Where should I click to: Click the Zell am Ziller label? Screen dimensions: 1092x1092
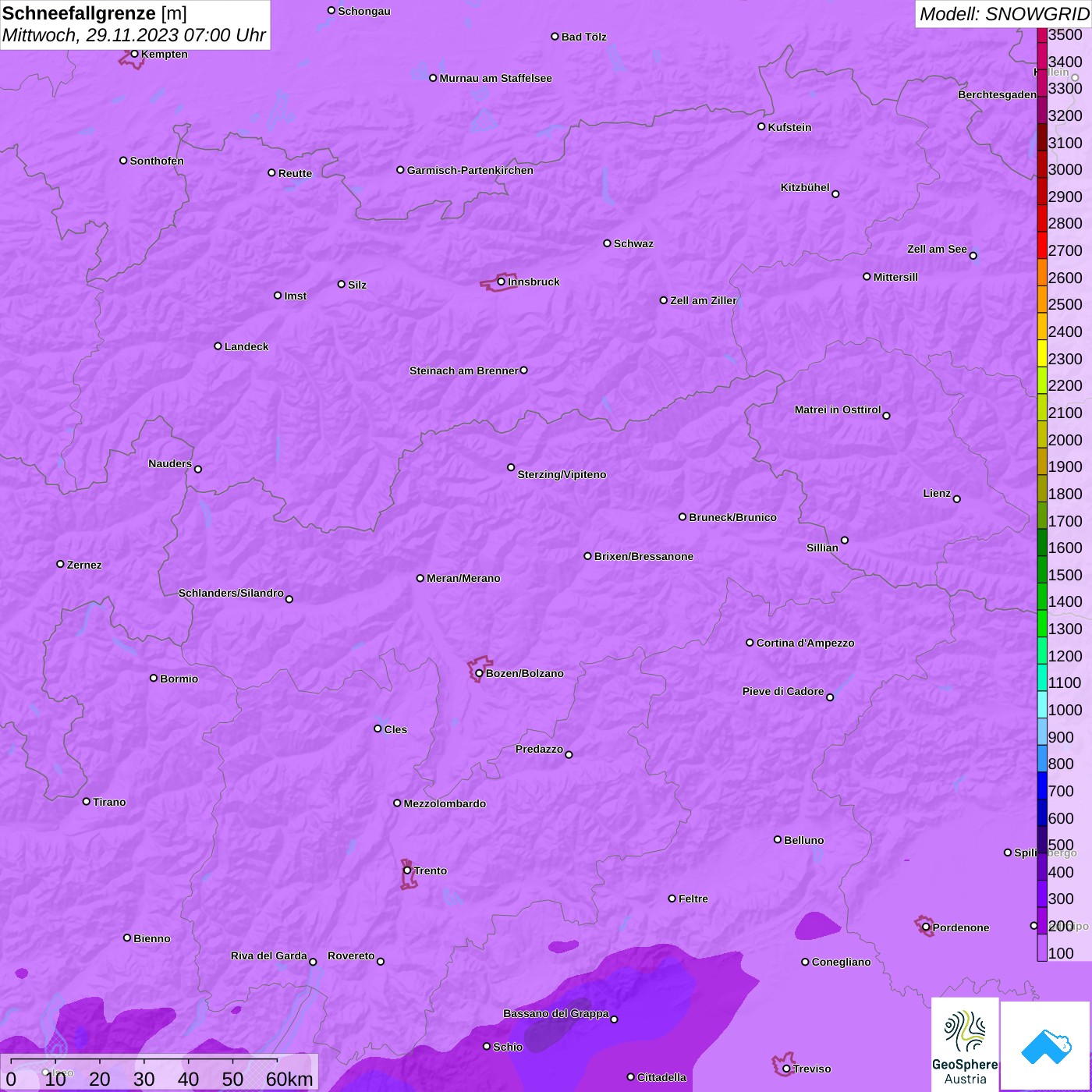(x=704, y=300)
